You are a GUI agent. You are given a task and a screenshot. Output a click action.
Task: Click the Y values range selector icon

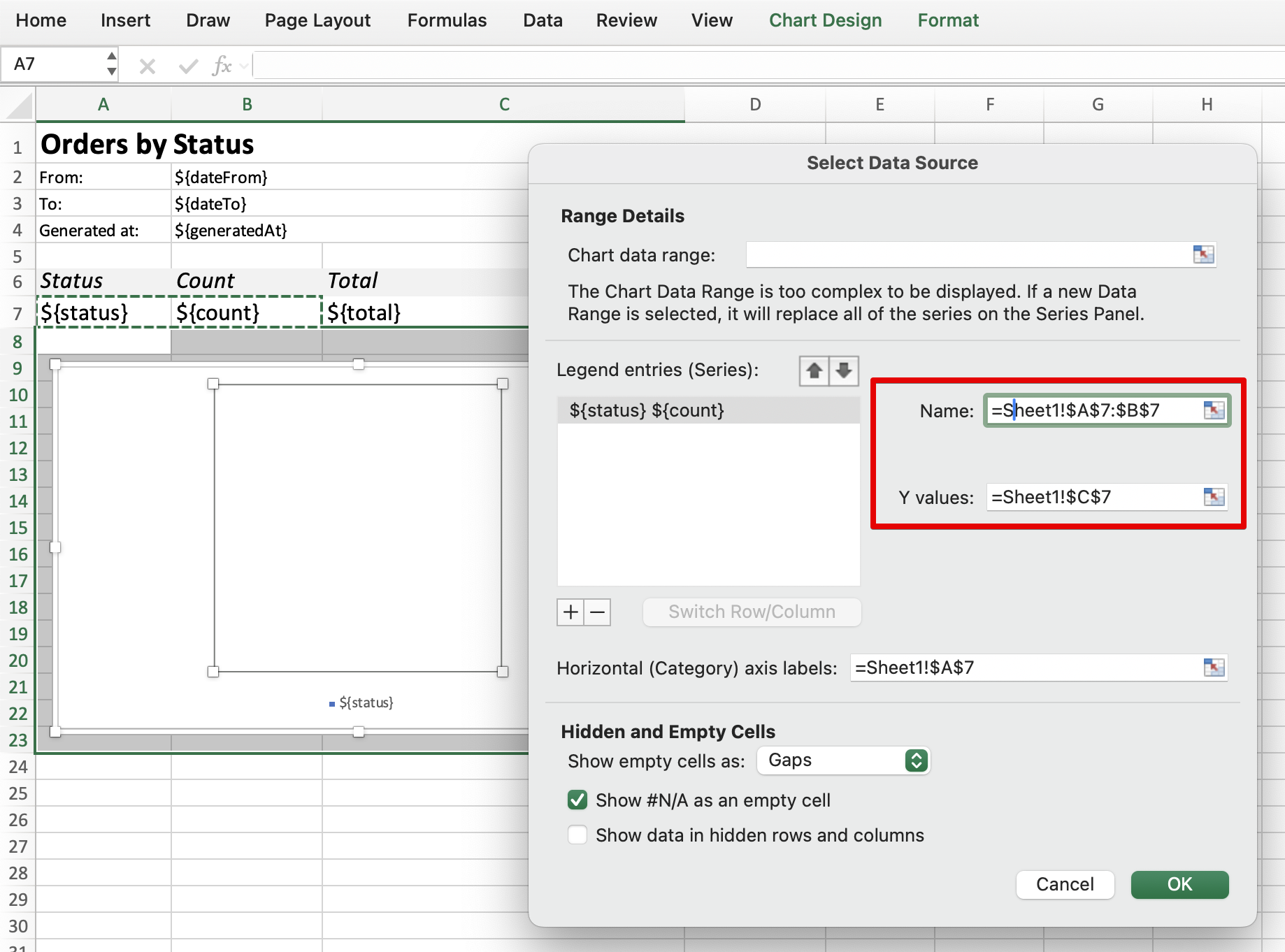point(1214,497)
